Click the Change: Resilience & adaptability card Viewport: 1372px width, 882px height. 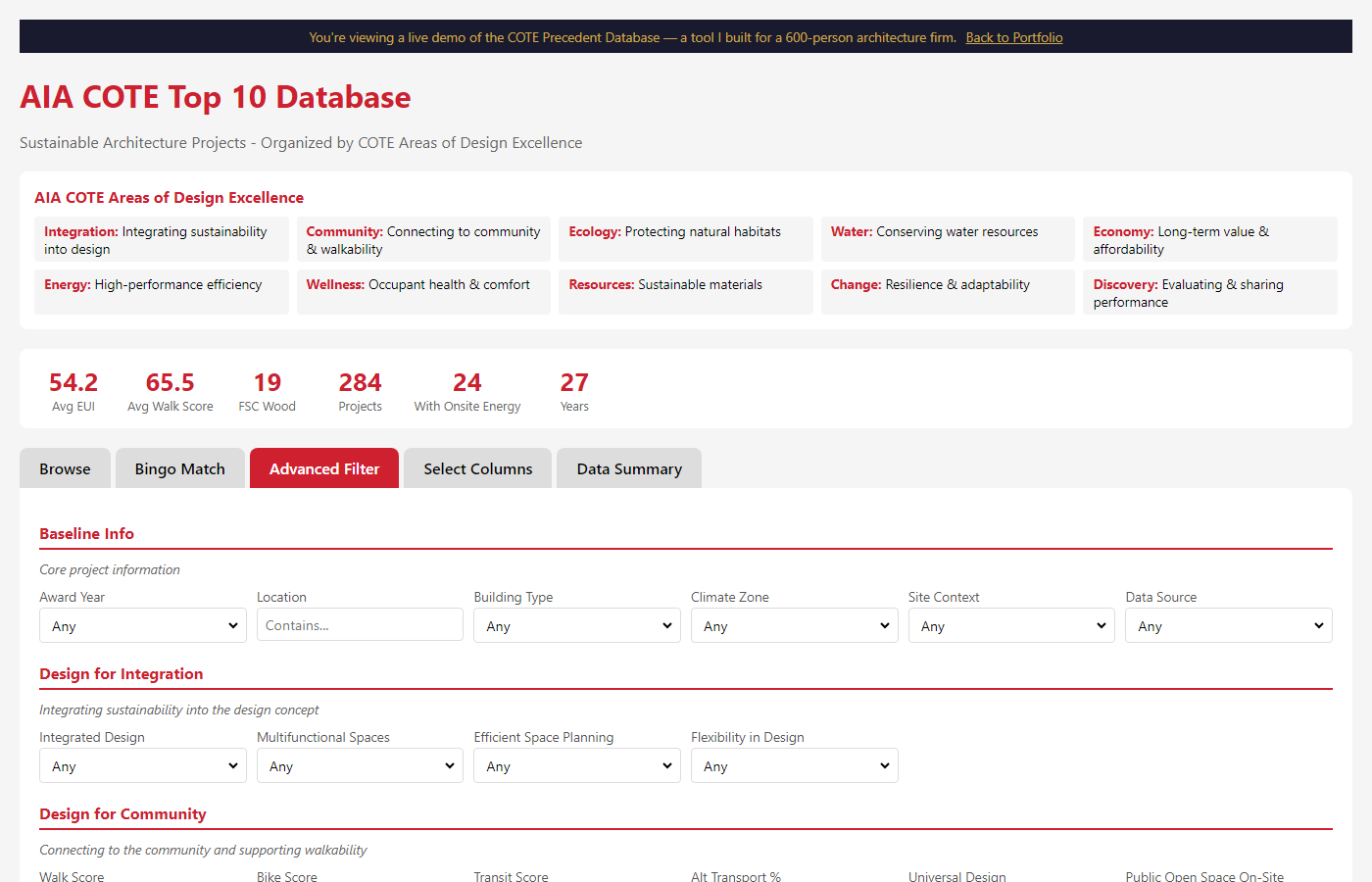[x=948, y=292]
